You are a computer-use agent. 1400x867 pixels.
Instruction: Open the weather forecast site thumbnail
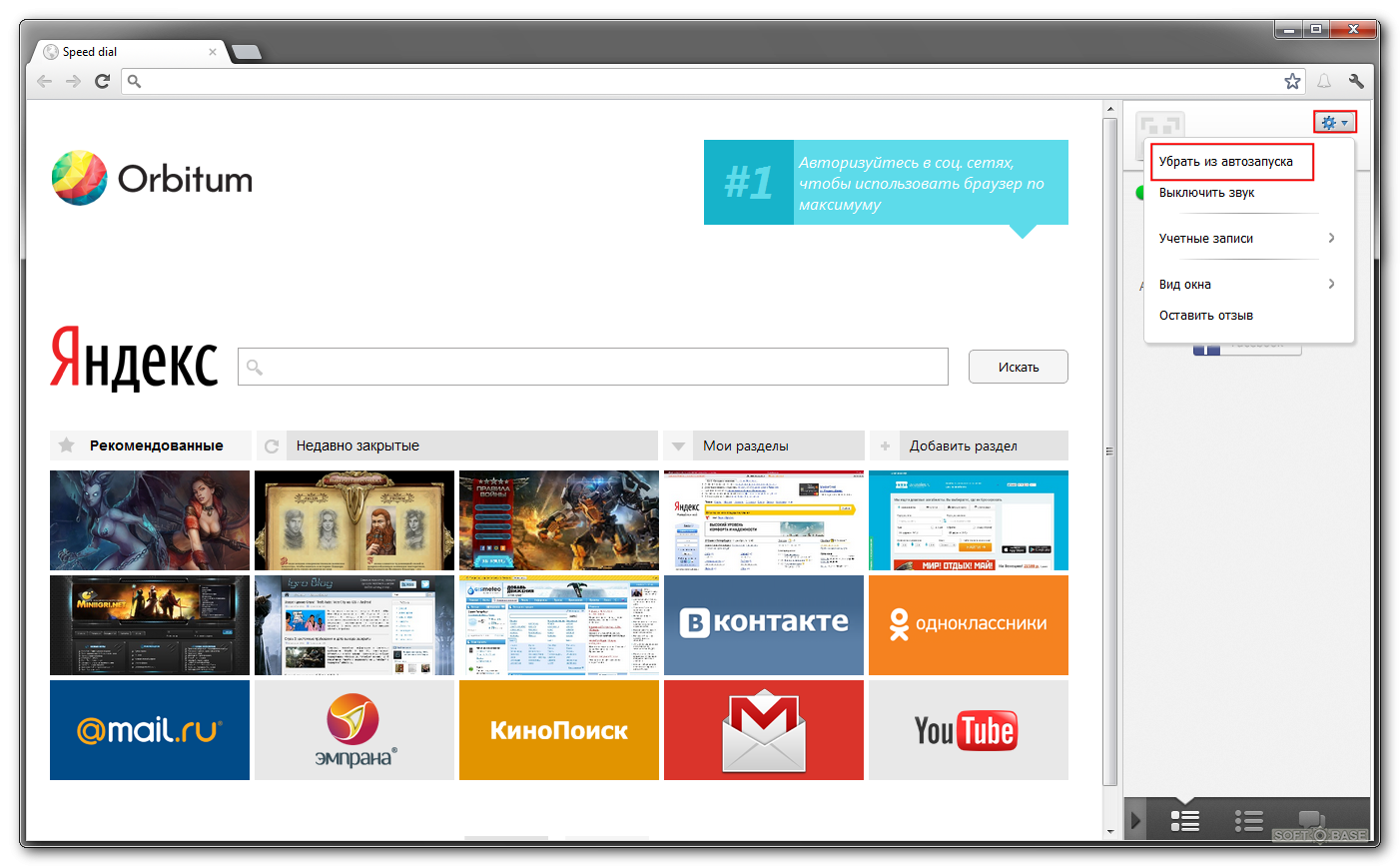pyautogui.click(x=559, y=625)
